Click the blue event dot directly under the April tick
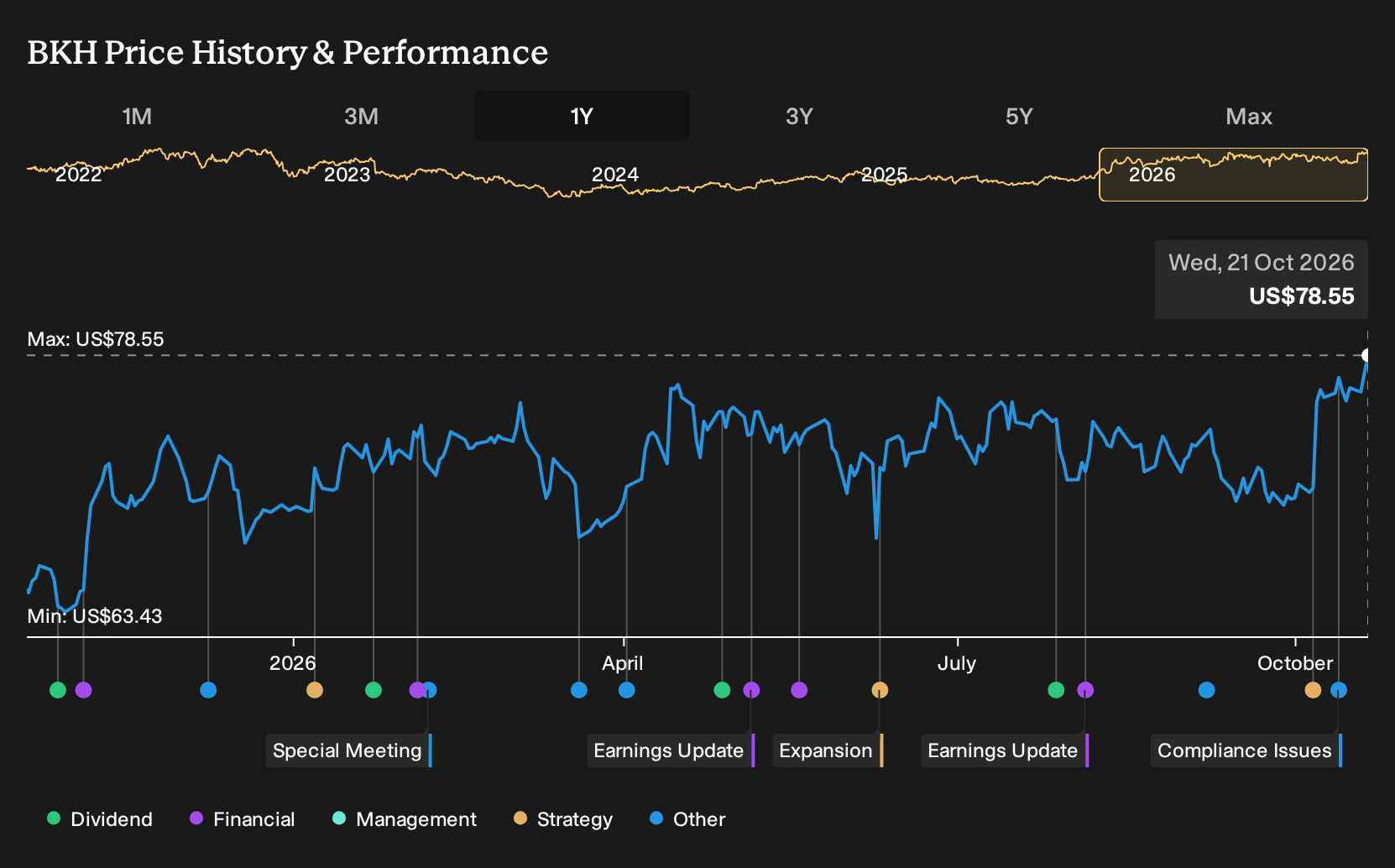 click(x=626, y=690)
